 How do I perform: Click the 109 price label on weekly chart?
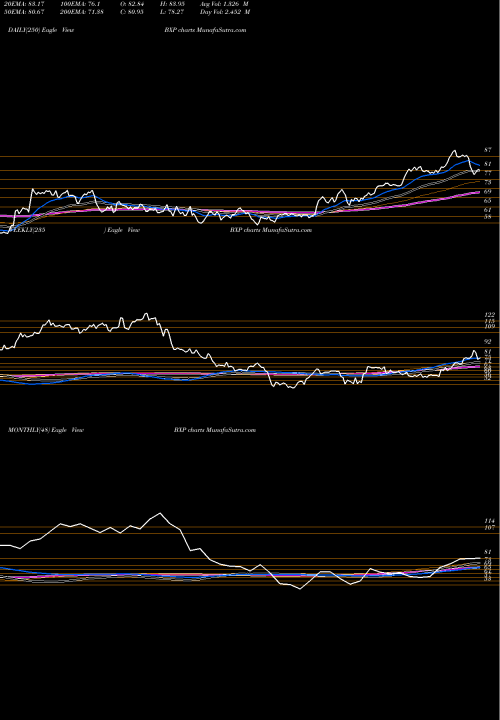489,326
